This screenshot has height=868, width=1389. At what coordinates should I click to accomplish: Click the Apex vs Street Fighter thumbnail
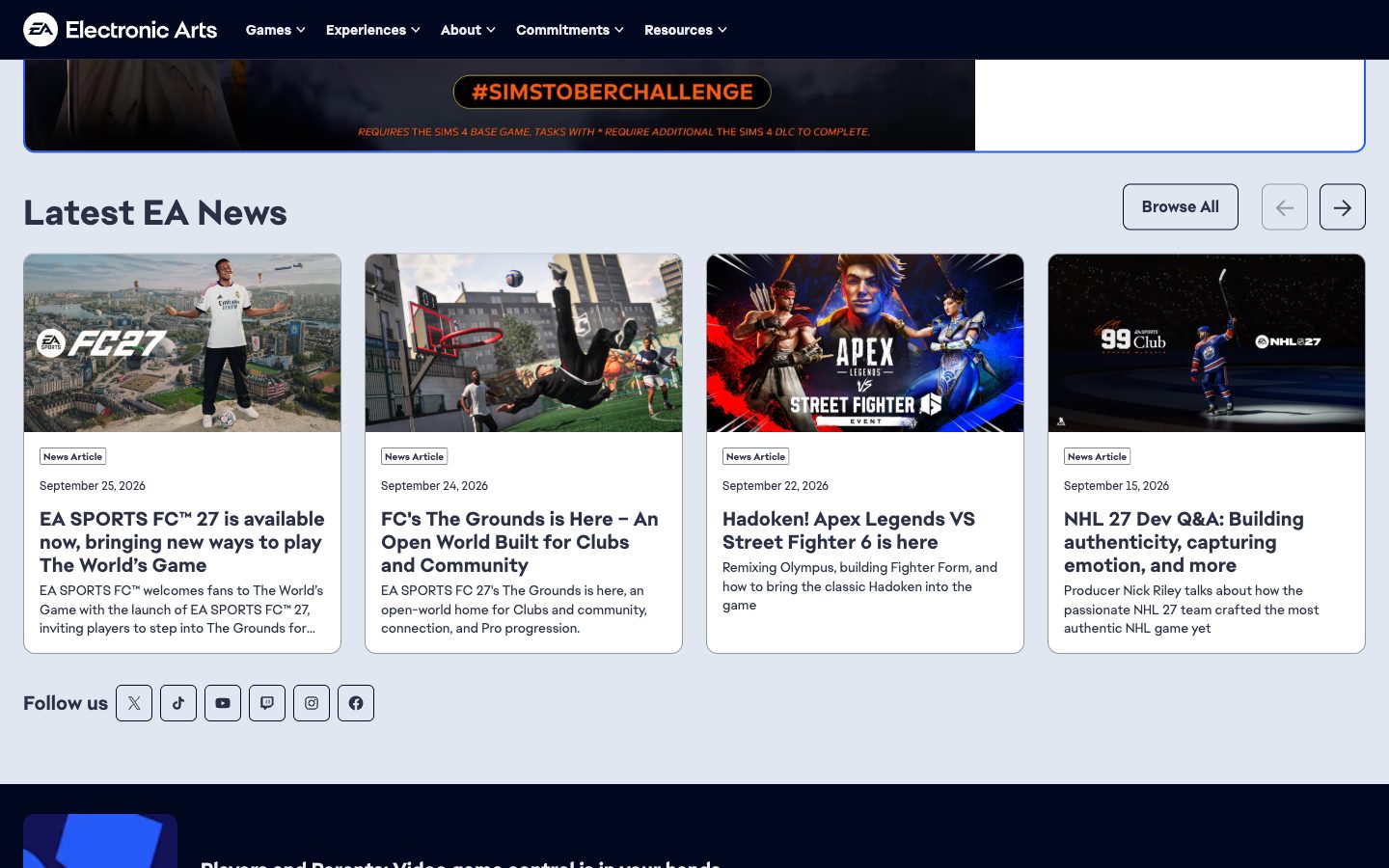click(865, 343)
